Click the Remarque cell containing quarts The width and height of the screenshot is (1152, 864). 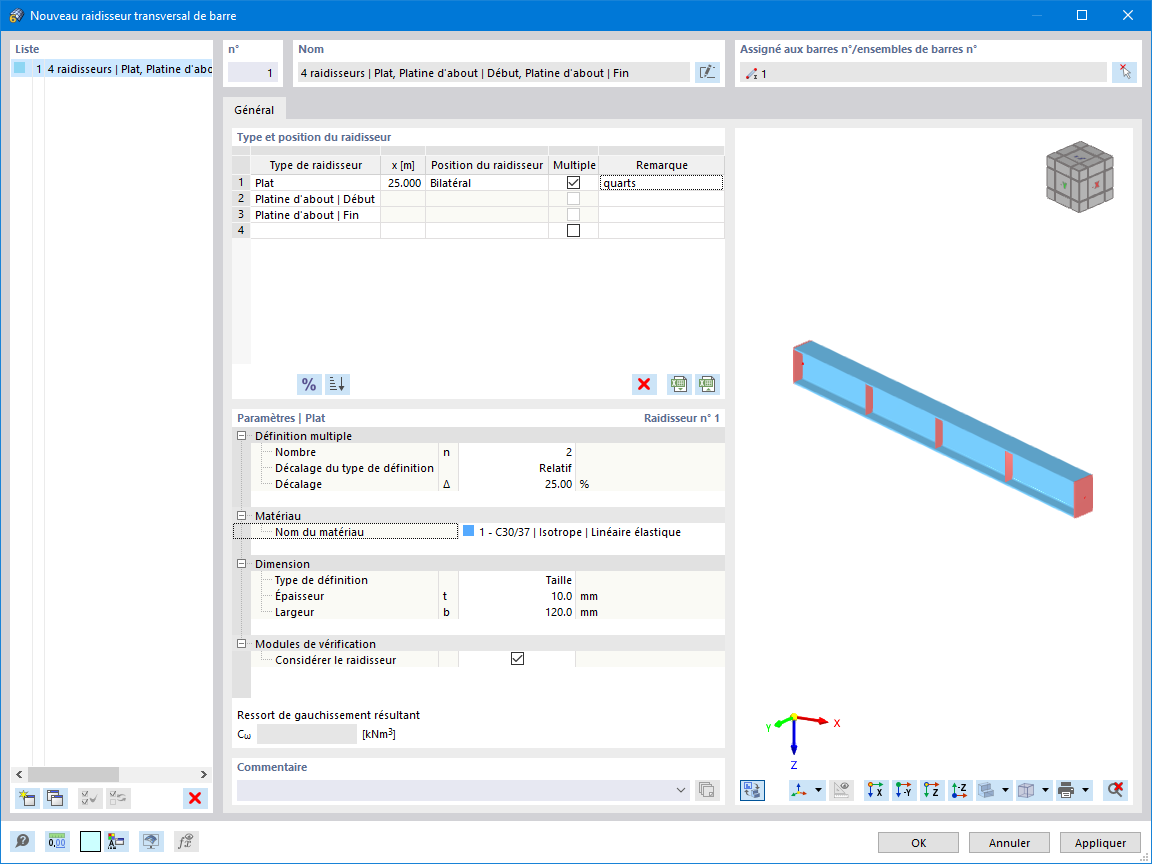[x=661, y=183]
